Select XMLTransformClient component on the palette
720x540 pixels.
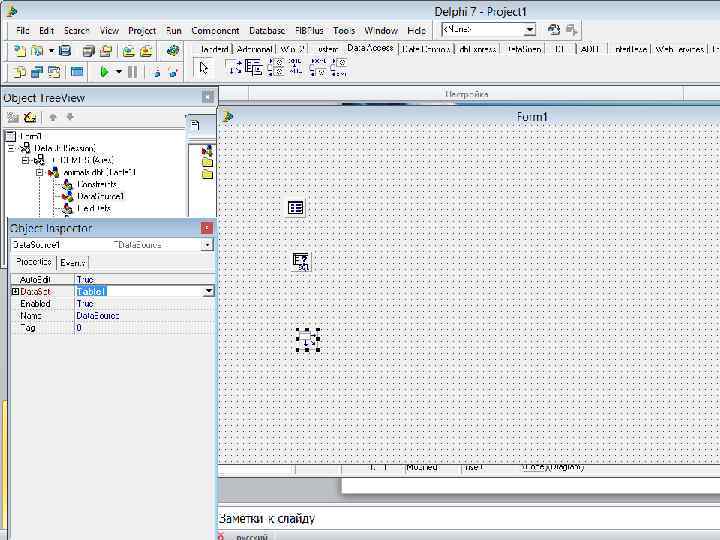(339, 68)
